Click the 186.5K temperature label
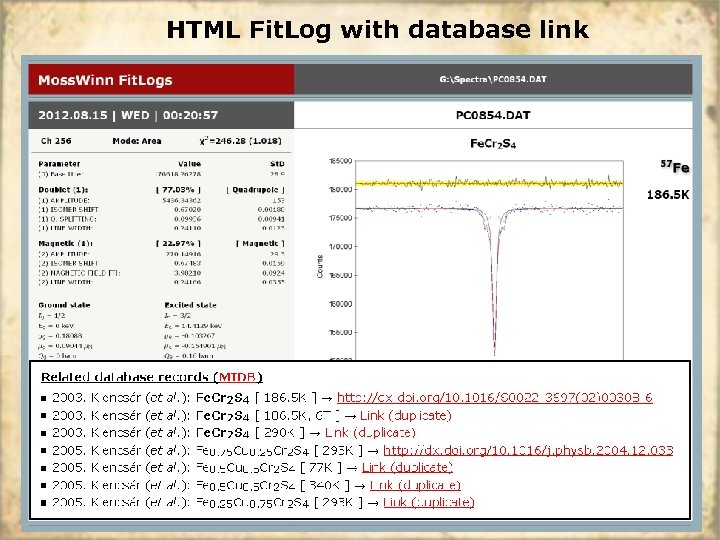 click(x=668, y=195)
